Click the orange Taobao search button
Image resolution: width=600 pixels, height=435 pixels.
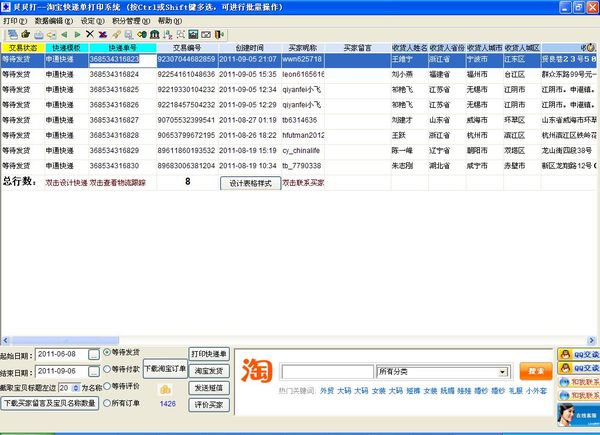(x=536, y=371)
